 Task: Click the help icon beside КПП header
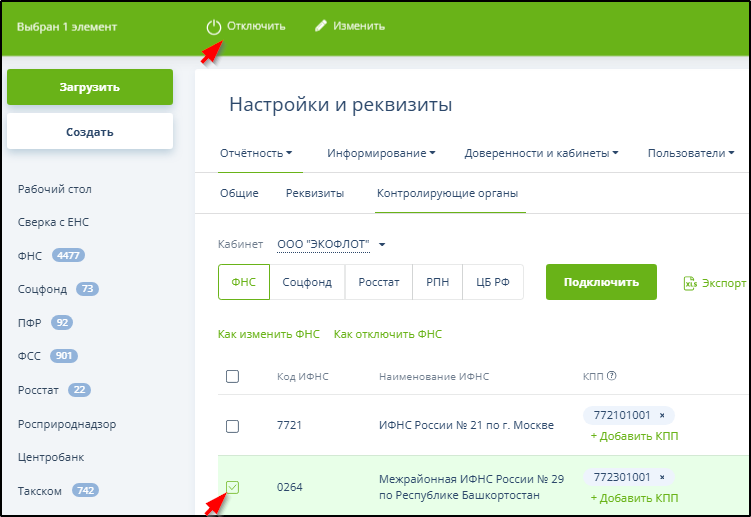click(x=611, y=376)
